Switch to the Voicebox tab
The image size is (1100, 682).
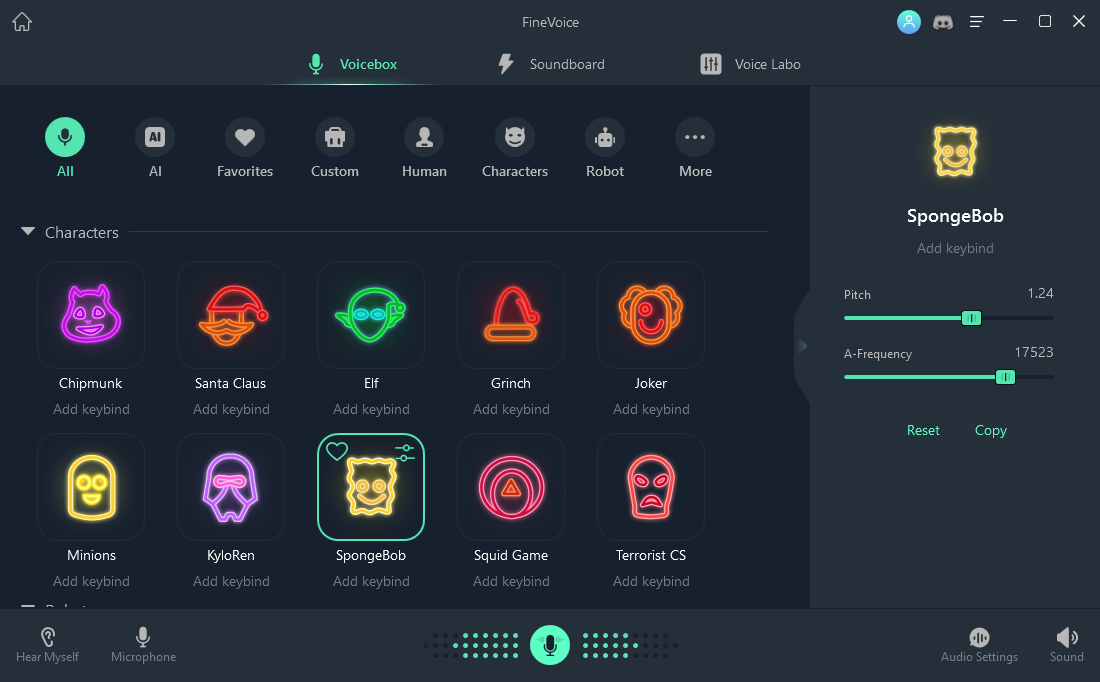pyautogui.click(x=353, y=65)
